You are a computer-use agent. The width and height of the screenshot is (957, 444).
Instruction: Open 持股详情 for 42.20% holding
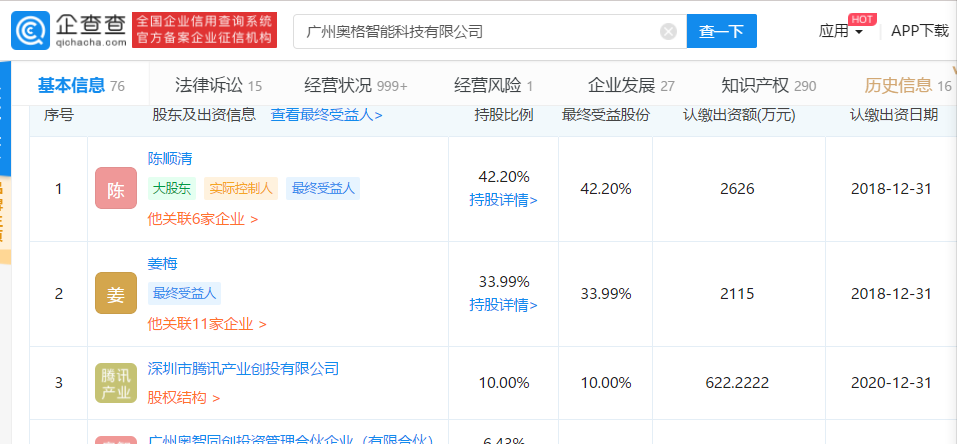(x=504, y=200)
